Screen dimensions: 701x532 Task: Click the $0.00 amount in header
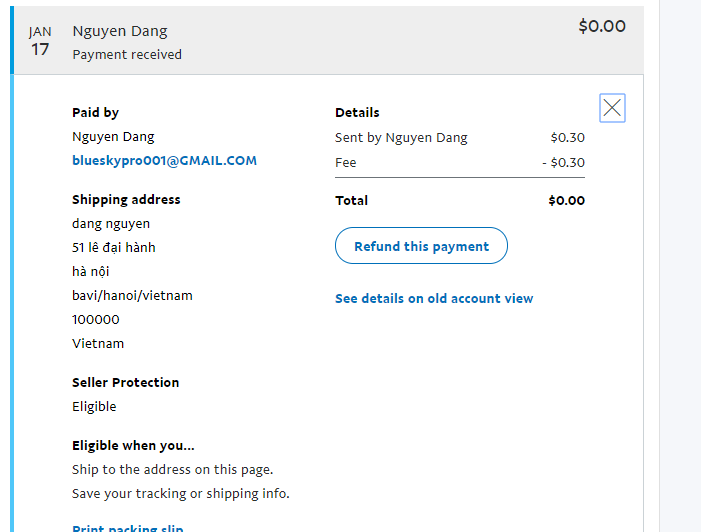[x=601, y=26]
